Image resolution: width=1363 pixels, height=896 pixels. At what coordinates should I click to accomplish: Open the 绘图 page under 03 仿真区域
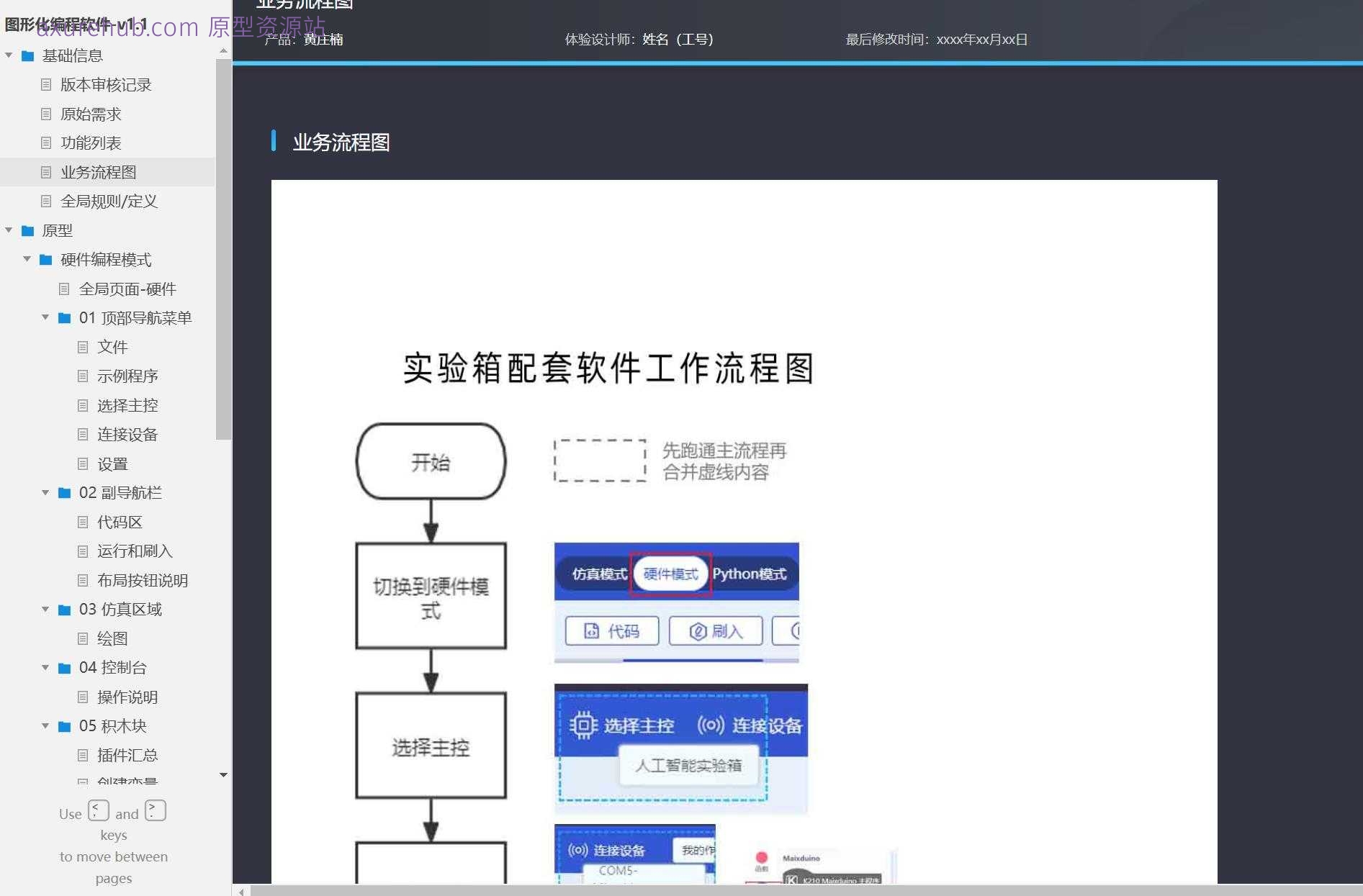click(114, 638)
